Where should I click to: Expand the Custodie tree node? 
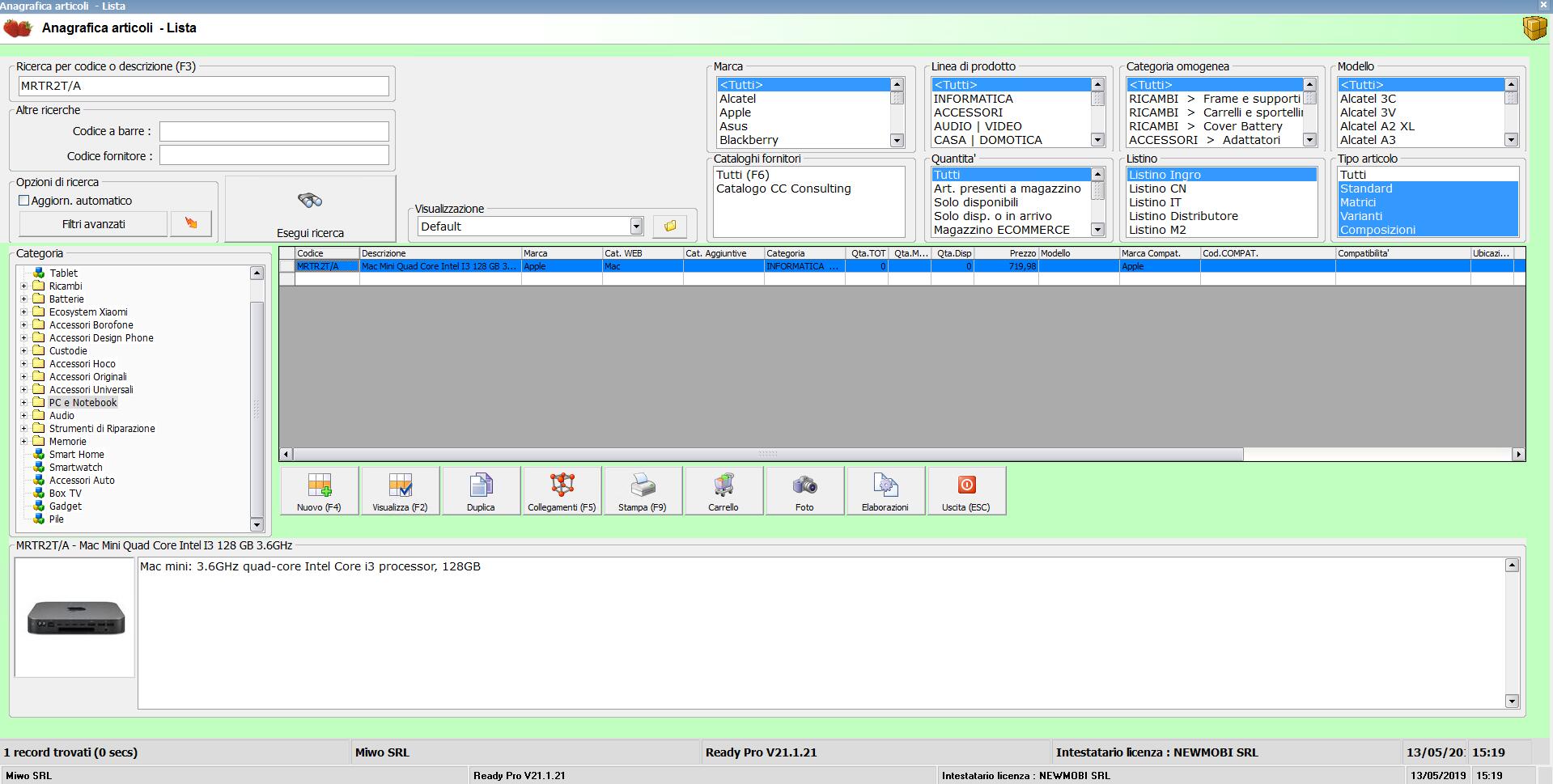(x=23, y=351)
